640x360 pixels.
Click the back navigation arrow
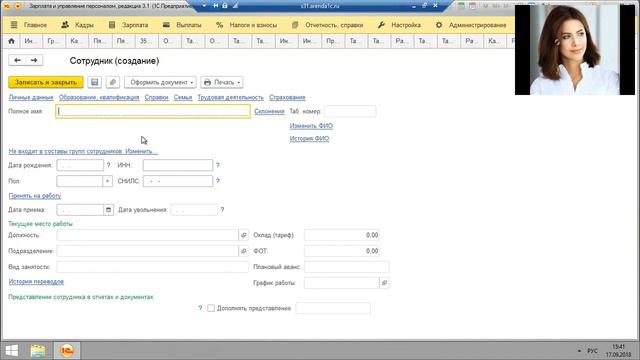(17, 60)
